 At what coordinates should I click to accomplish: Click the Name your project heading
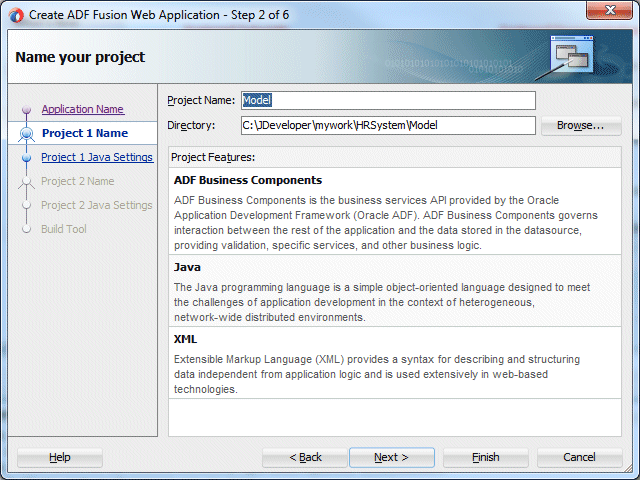click(x=80, y=57)
